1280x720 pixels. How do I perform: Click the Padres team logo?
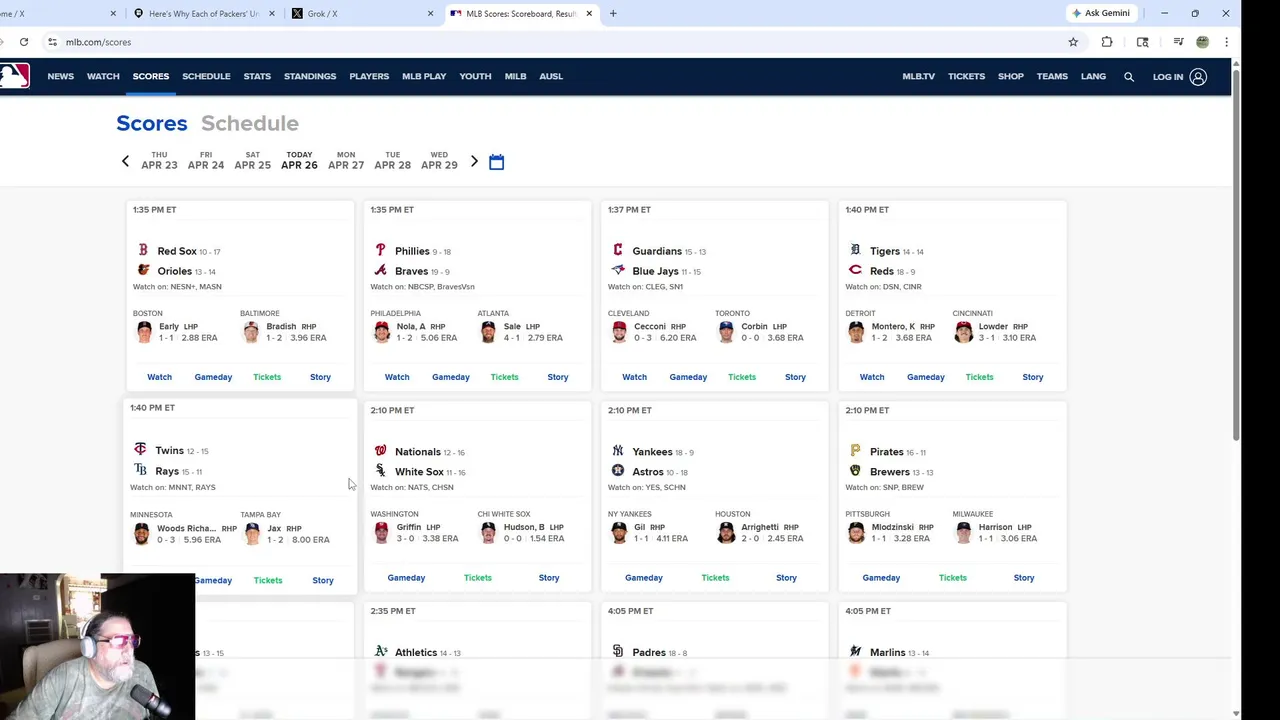(618, 652)
